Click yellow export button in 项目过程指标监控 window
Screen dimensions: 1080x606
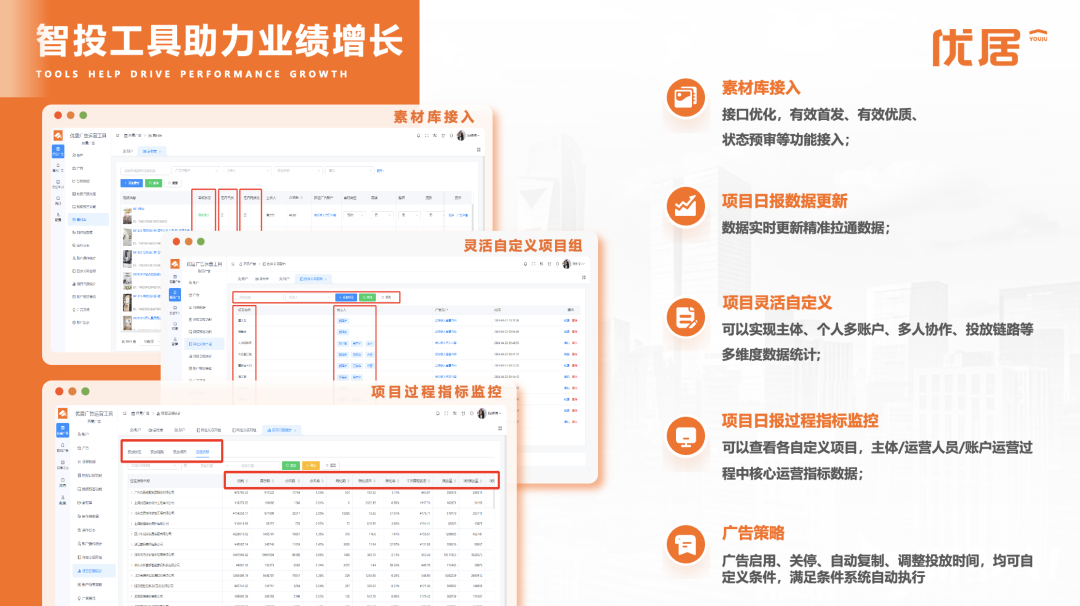(x=311, y=466)
